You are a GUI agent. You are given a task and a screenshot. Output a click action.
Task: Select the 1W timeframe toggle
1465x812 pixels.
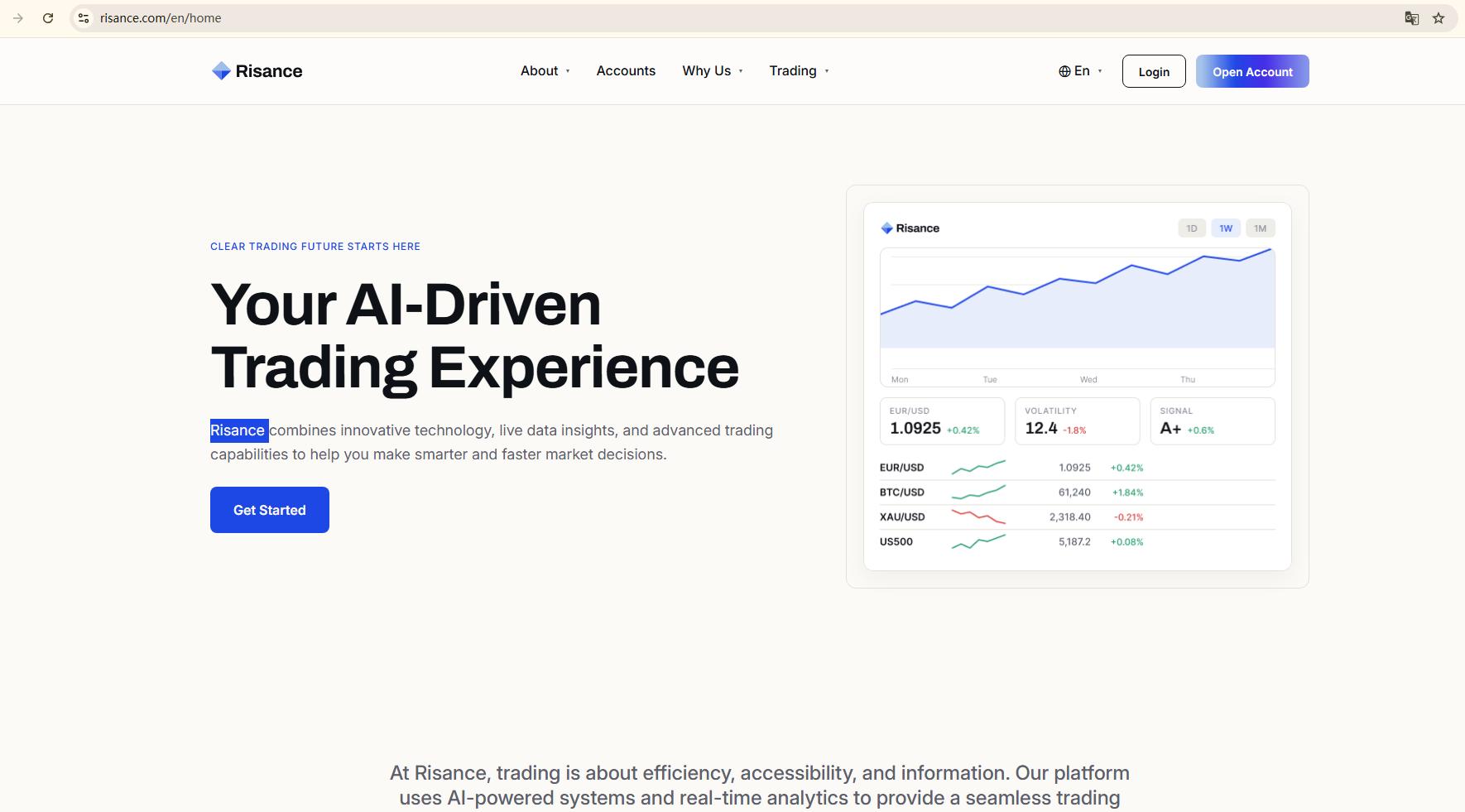point(1226,228)
